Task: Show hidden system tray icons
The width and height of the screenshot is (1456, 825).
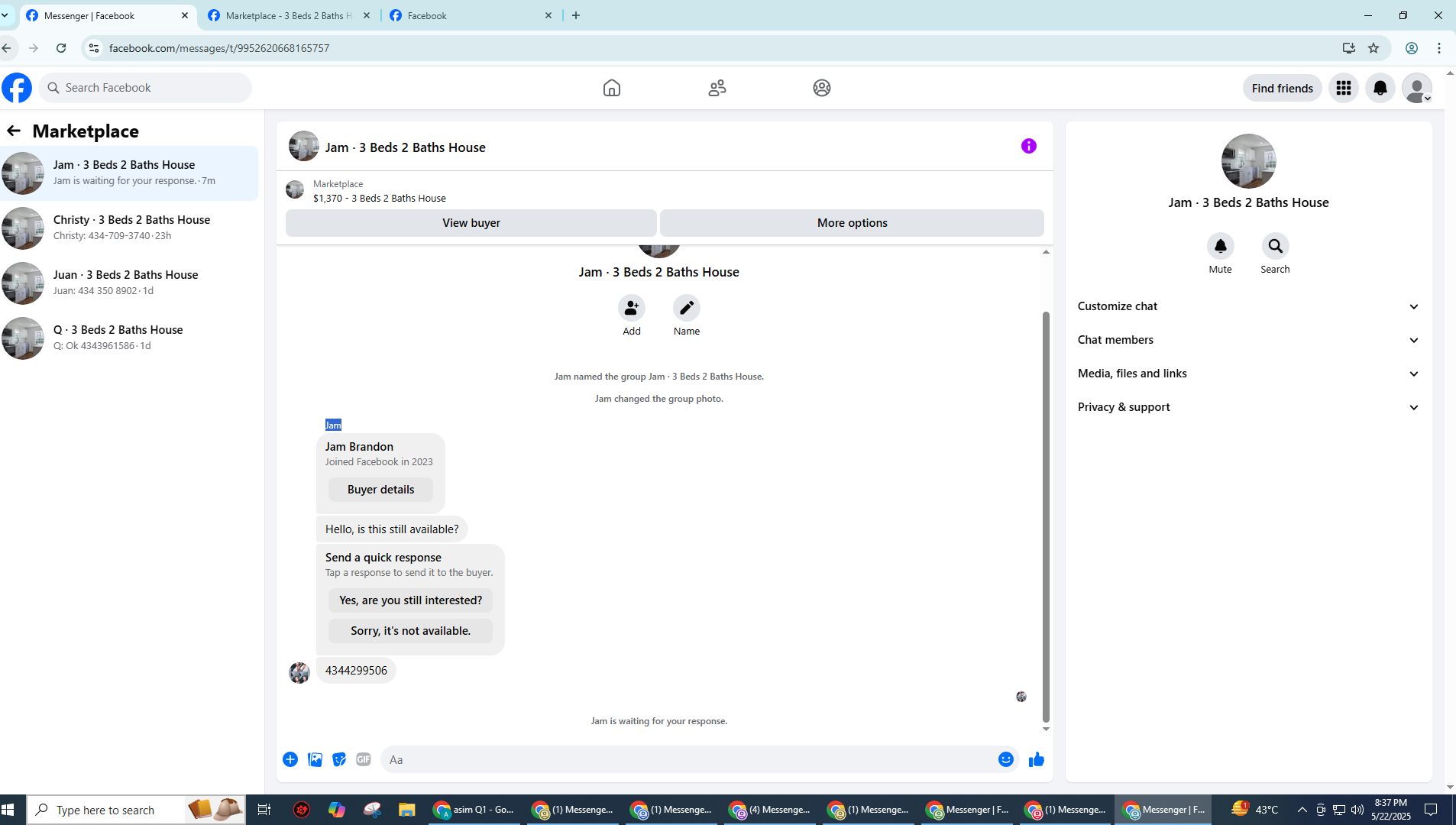Action: tap(1302, 810)
